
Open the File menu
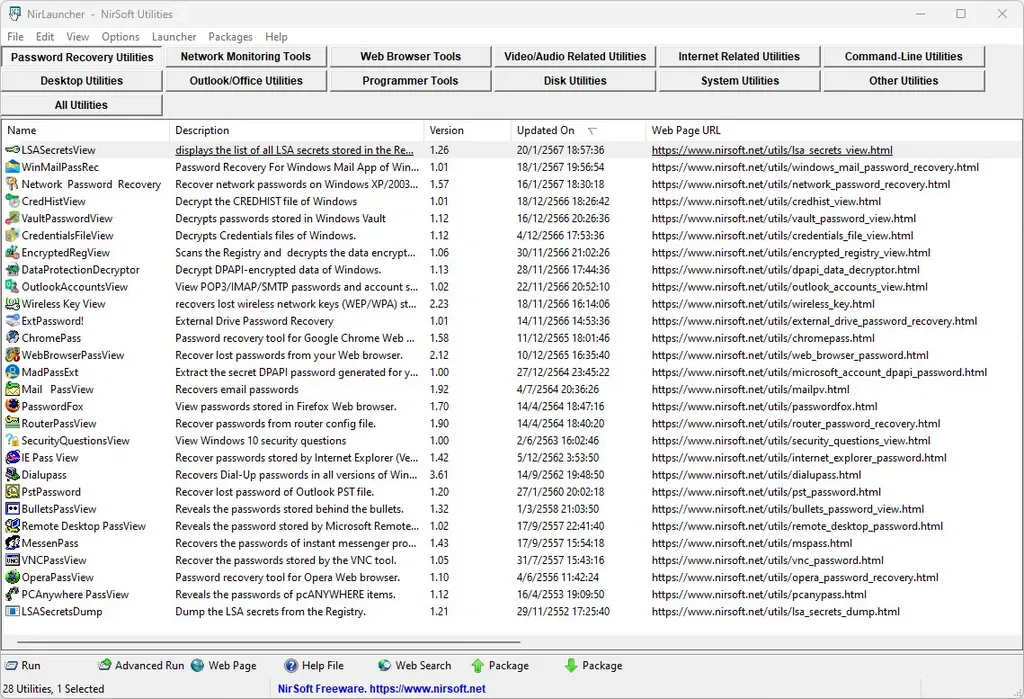point(15,37)
